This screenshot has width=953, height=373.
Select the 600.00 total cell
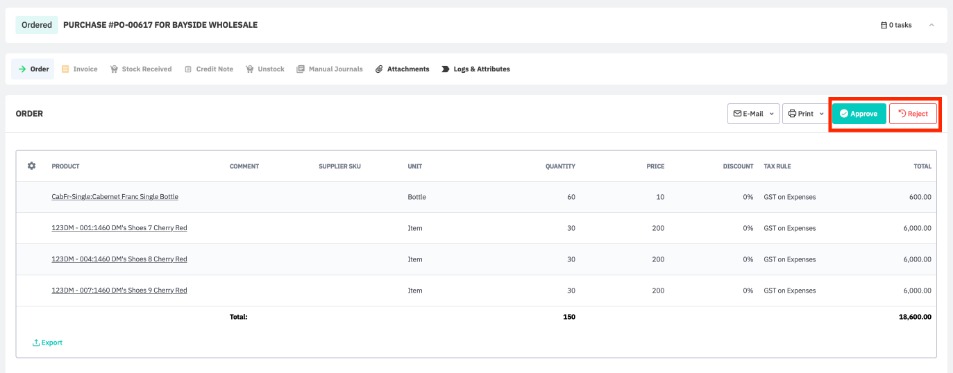[920, 197]
